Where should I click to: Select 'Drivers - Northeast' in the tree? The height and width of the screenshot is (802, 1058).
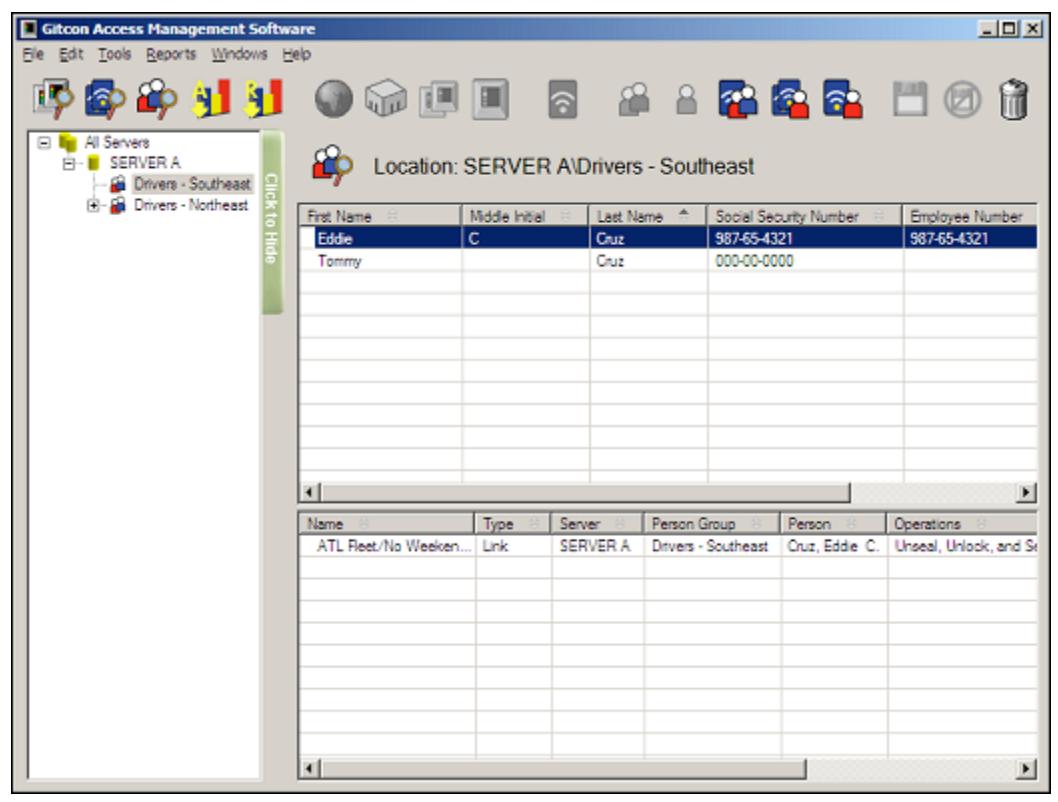tap(191, 205)
